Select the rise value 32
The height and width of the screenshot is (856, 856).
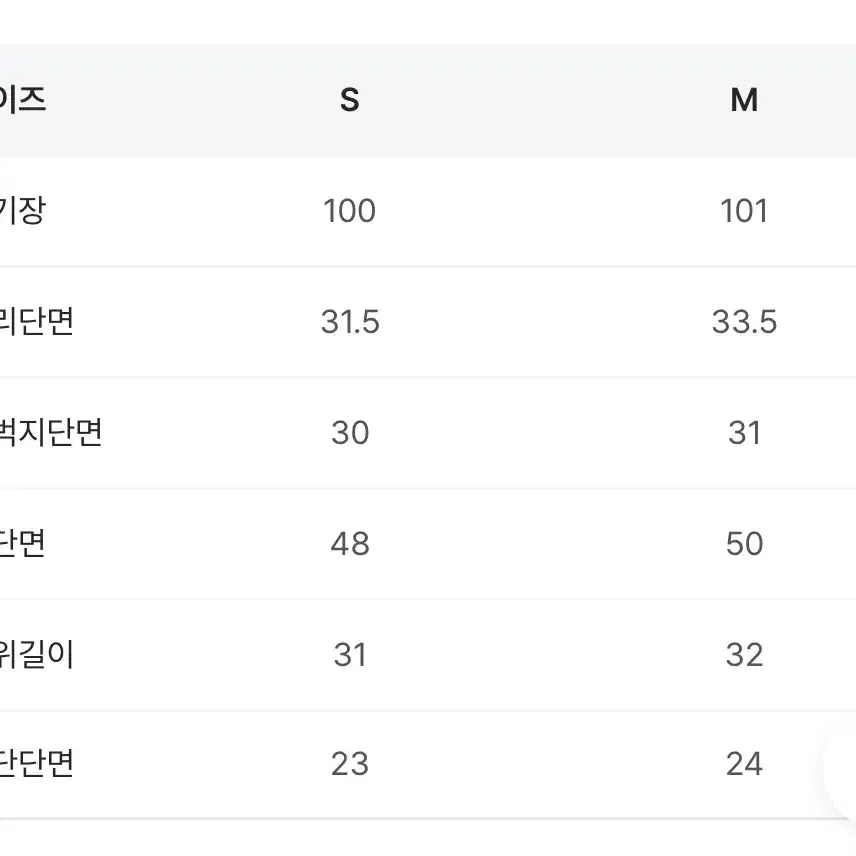744,655
